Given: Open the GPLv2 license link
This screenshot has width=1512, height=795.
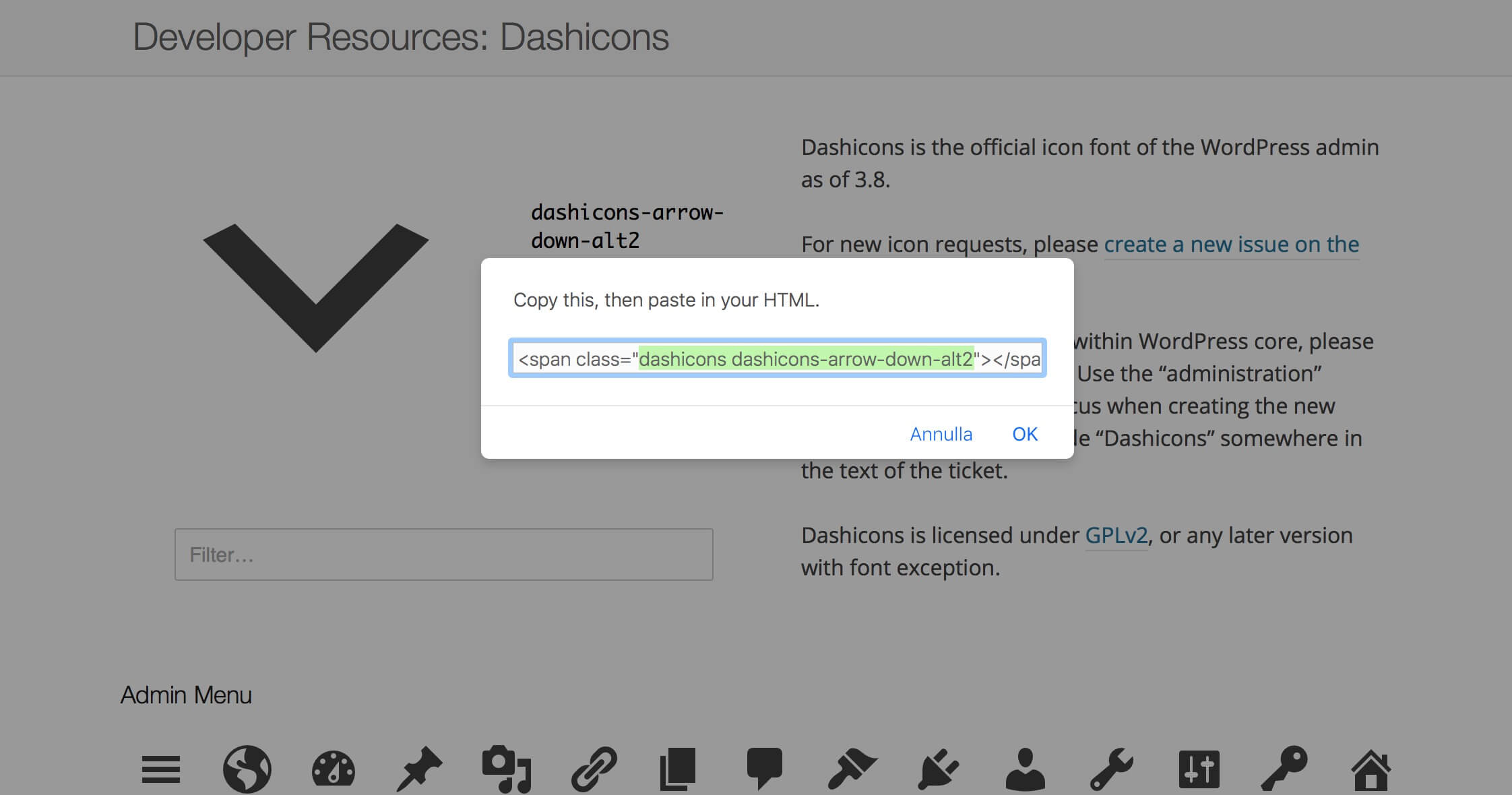Looking at the screenshot, I should 1116,535.
